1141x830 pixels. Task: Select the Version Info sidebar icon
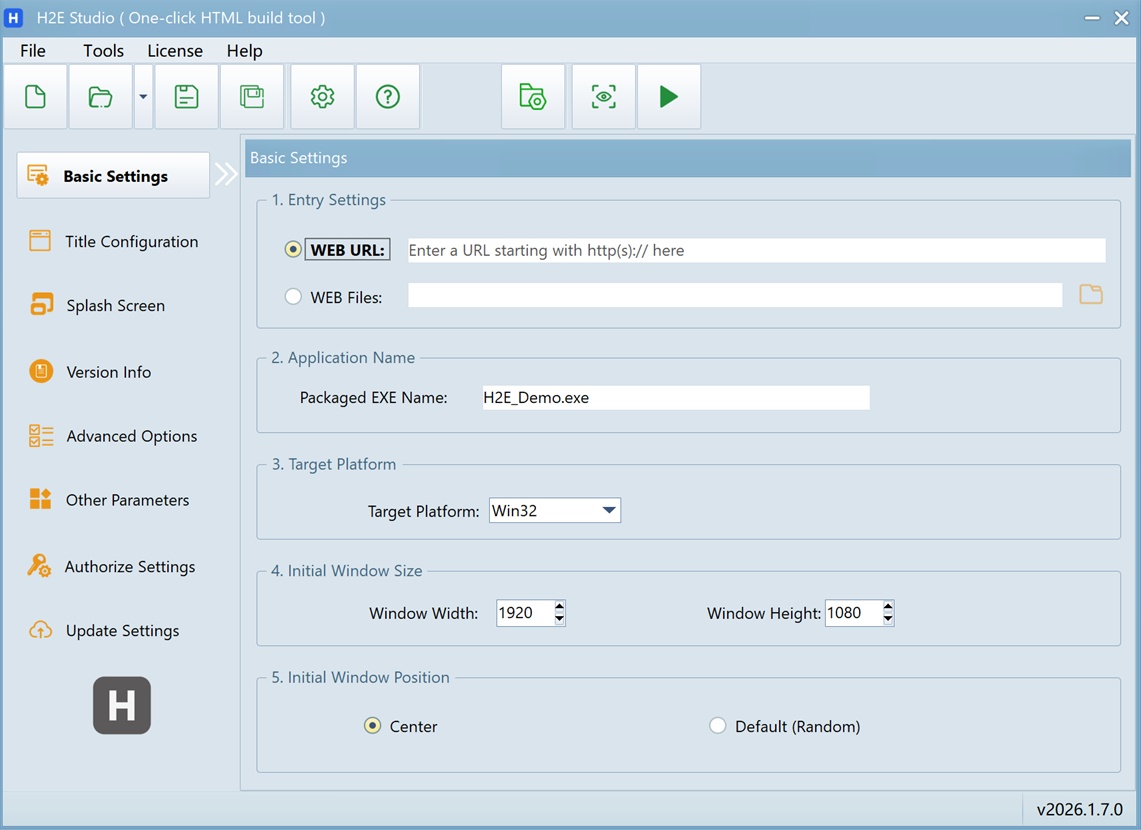(110, 371)
